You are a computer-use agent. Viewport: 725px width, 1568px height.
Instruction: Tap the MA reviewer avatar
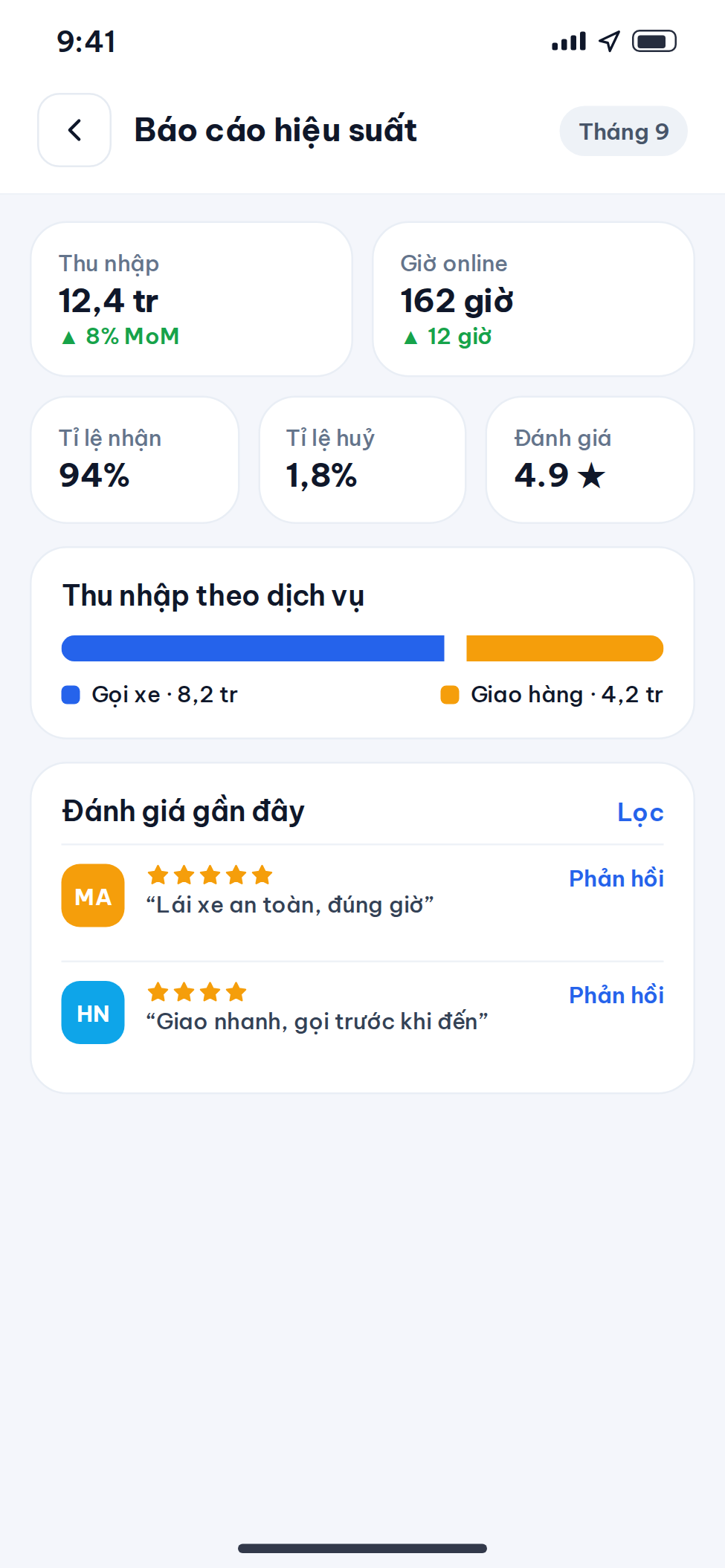(x=93, y=895)
